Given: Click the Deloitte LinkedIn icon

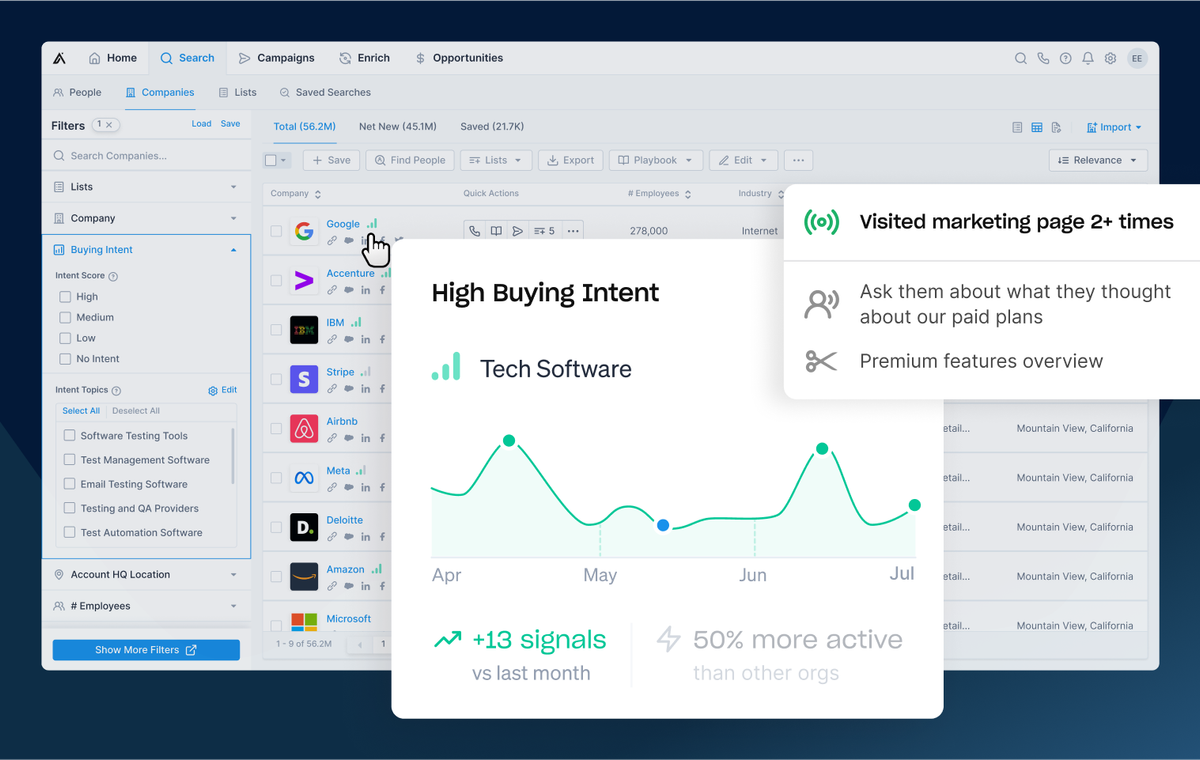Looking at the screenshot, I should tap(366, 536).
